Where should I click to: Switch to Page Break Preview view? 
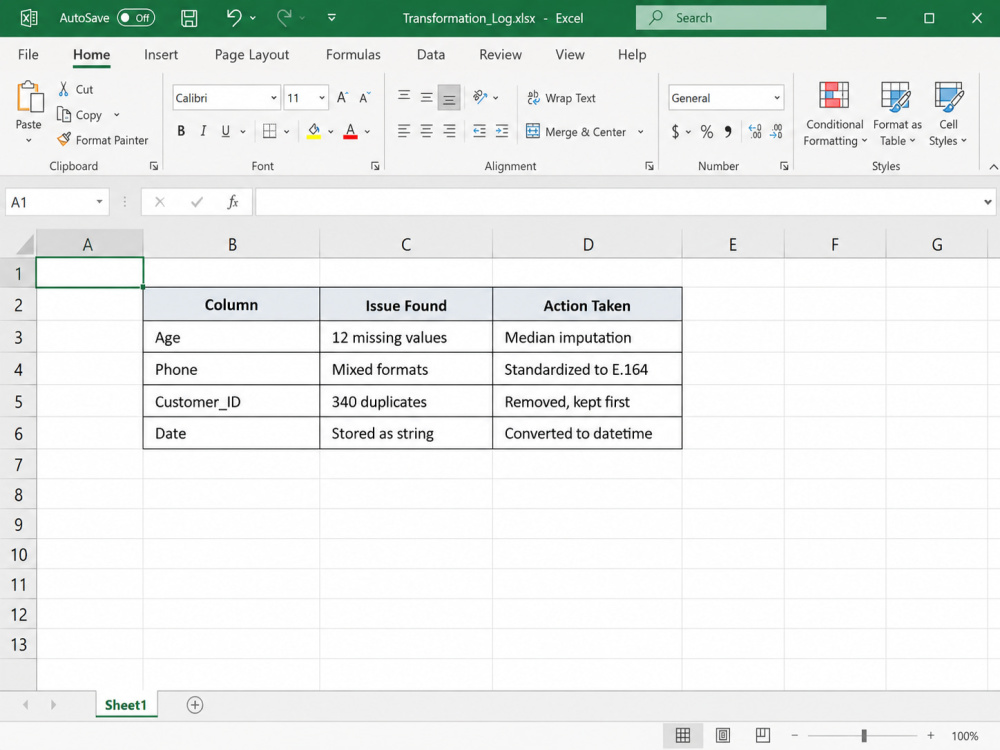click(x=763, y=735)
